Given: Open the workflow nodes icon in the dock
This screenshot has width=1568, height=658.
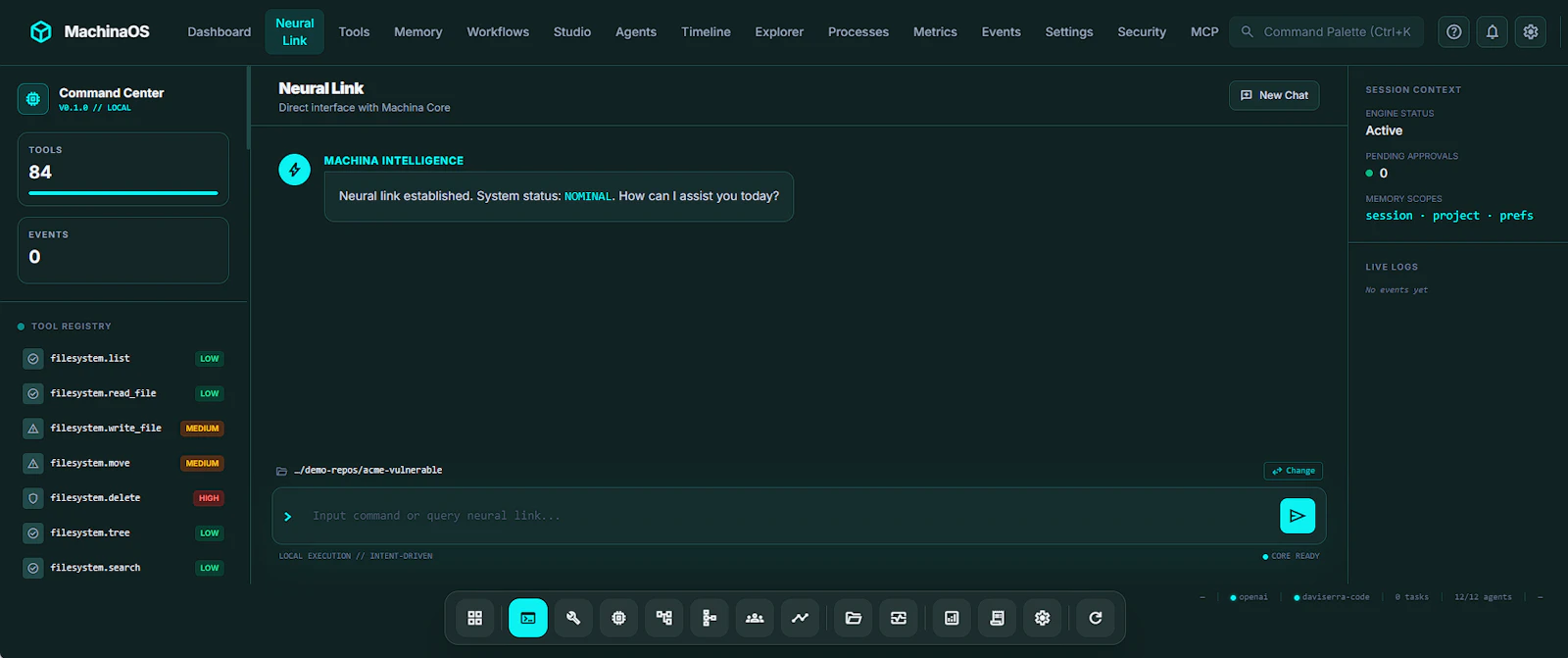Looking at the screenshot, I should (x=664, y=618).
